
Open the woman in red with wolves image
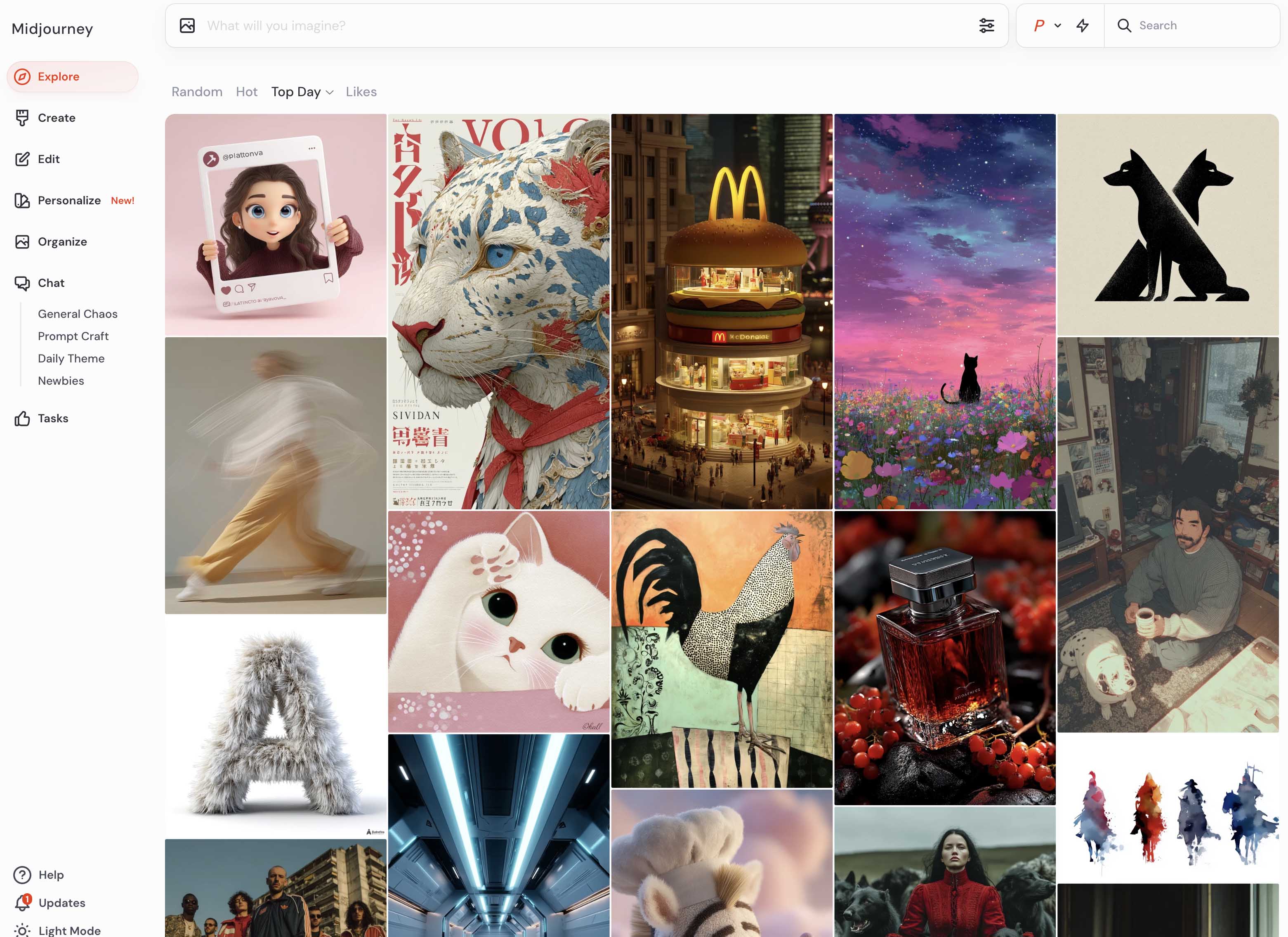point(945,872)
